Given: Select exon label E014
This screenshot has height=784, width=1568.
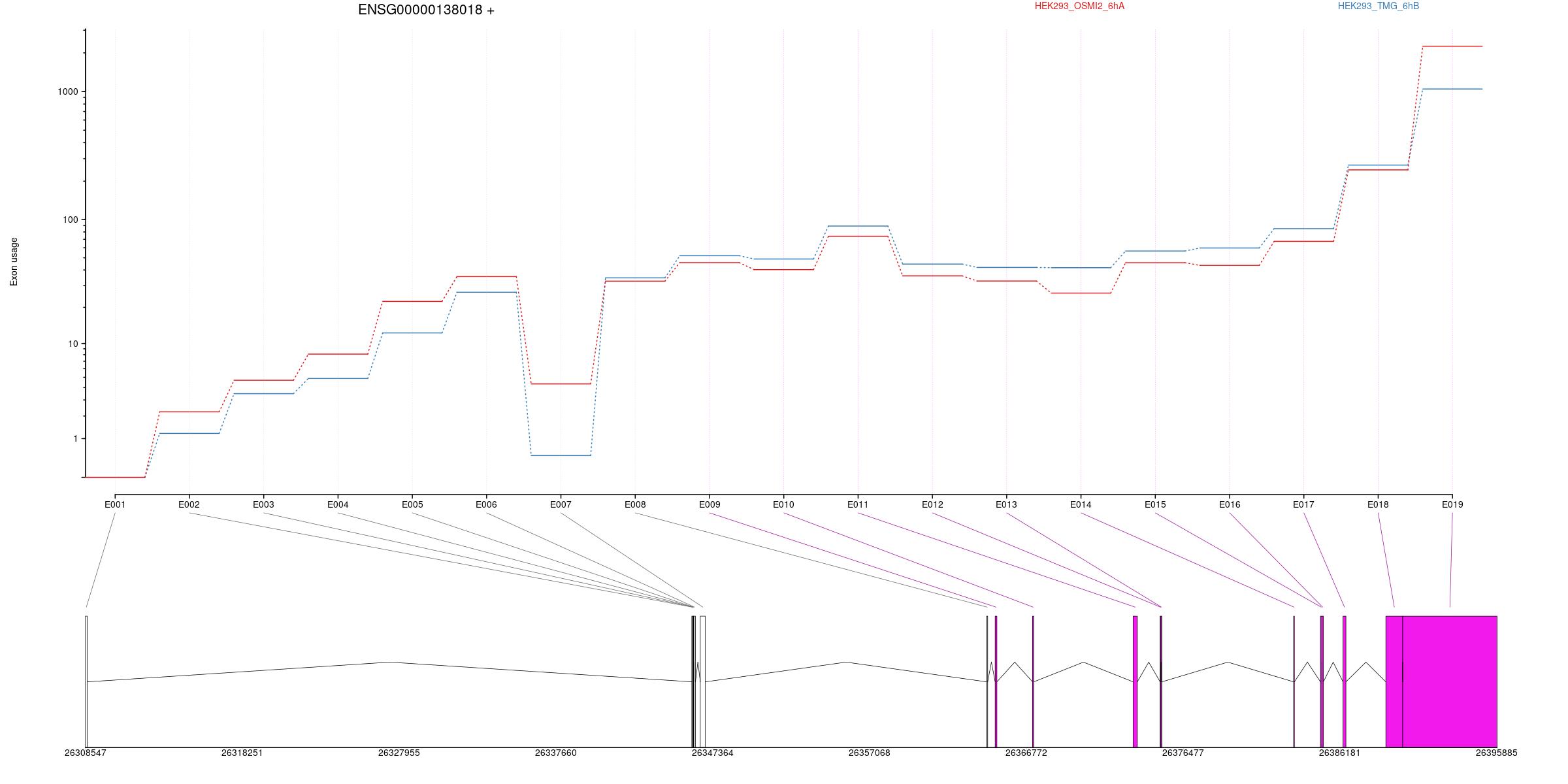Looking at the screenshot, I should pos(1081,504).
